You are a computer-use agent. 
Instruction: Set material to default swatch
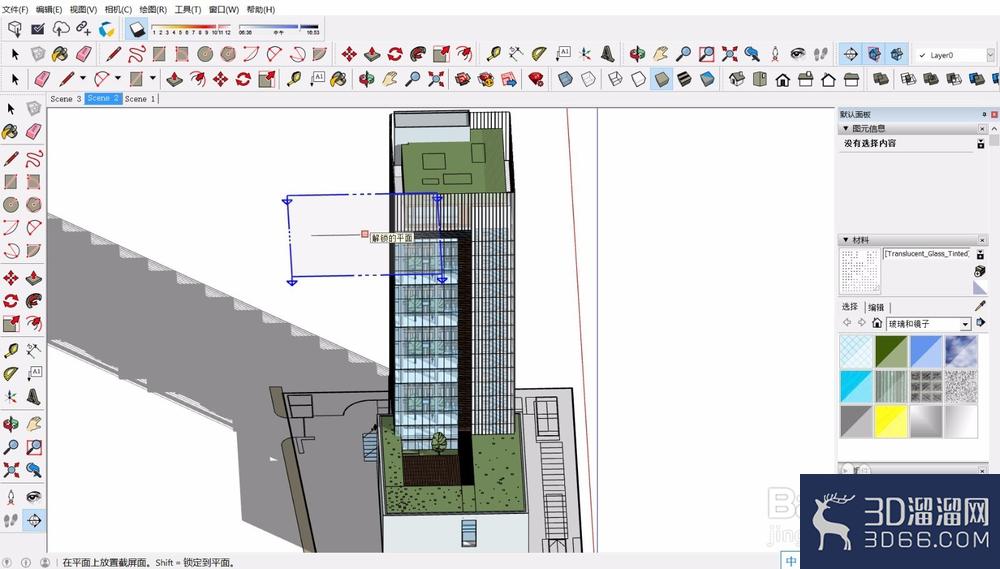tap(980, 287)
